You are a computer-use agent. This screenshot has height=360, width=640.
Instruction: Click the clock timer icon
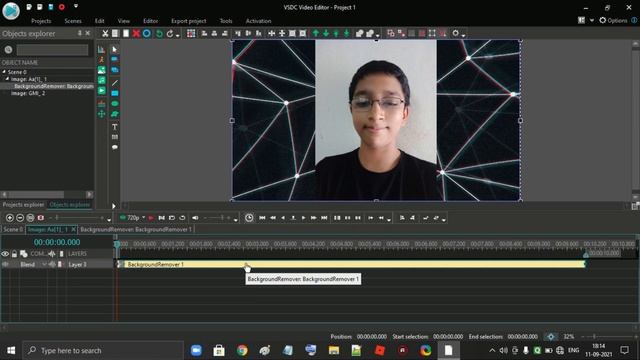pos(249,218)
